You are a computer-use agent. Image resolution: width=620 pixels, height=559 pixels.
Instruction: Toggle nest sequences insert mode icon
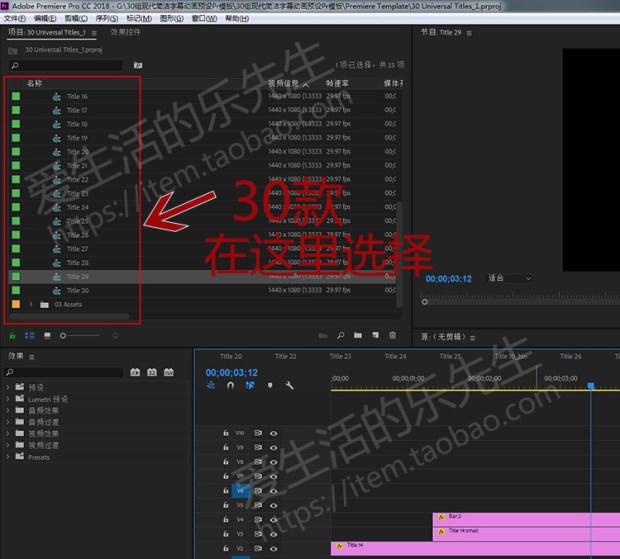click(x=211, y=385)
